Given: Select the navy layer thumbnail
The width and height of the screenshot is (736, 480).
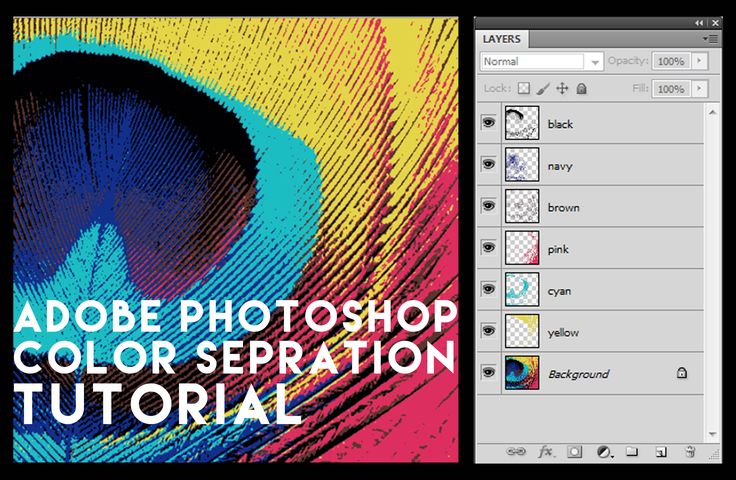Looking at the screenshot, I should (522, 164).
